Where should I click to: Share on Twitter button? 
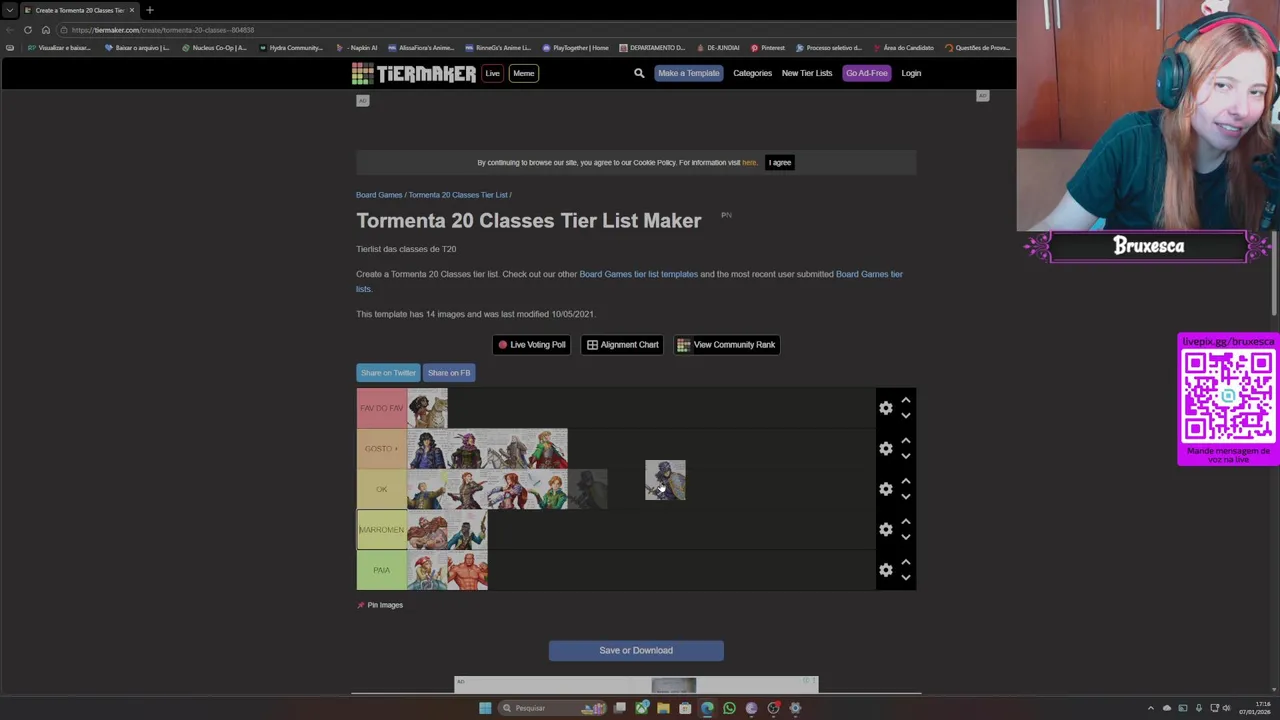388,373
